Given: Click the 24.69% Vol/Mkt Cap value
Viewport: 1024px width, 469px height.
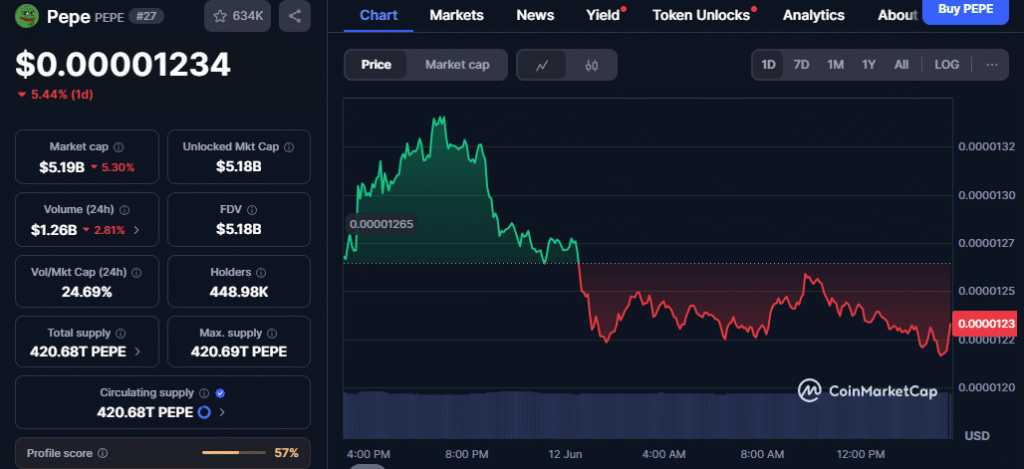Looking at the screenshot, I should pos(87,292).
